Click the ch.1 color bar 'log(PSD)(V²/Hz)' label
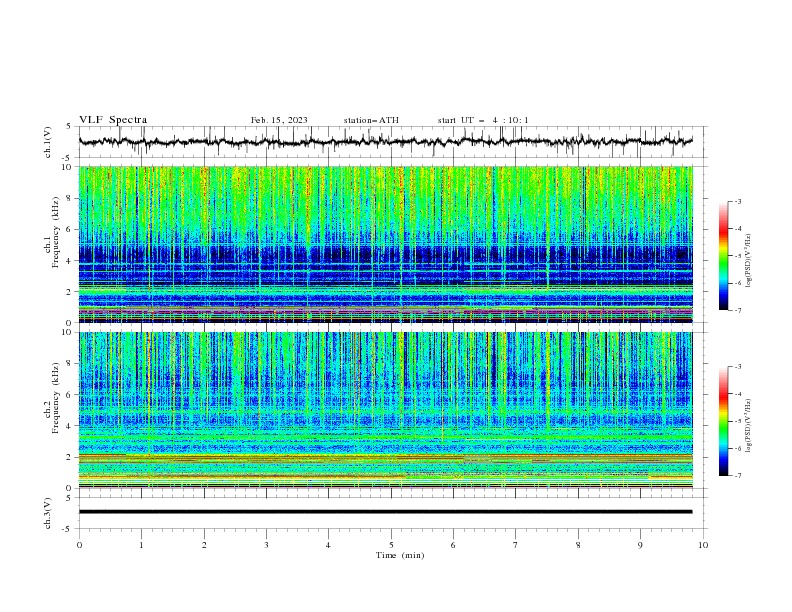 click(x=749, y=261)
